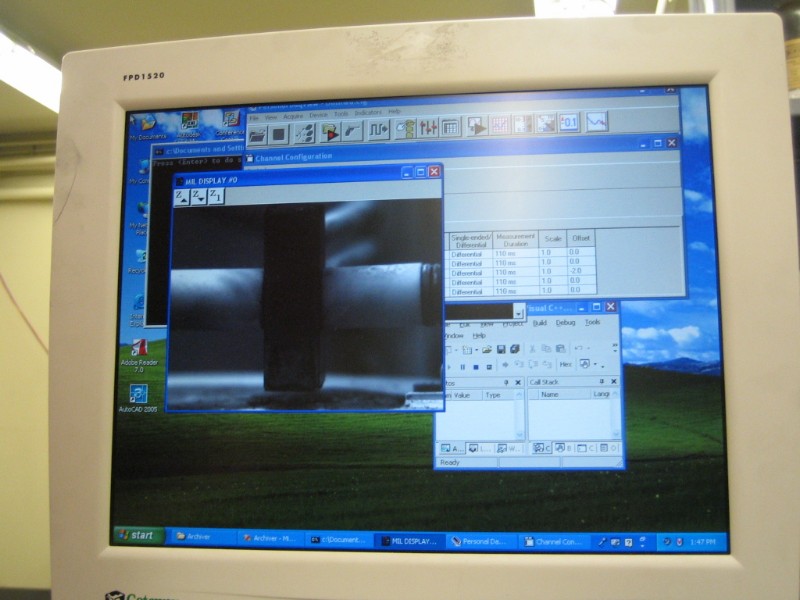This screenshot has width=800, height=600.
Task: Click the blue Stop debugging square in Visual C++
Action: coord(476,366)
